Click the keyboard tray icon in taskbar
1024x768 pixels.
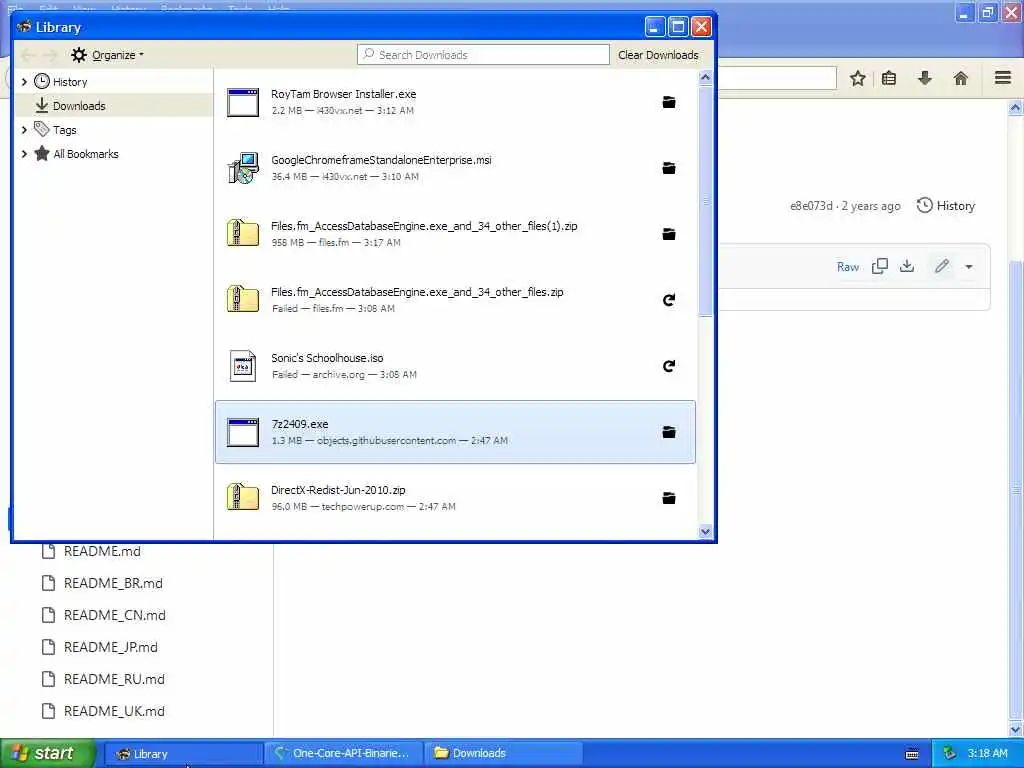tap(912, 754)
